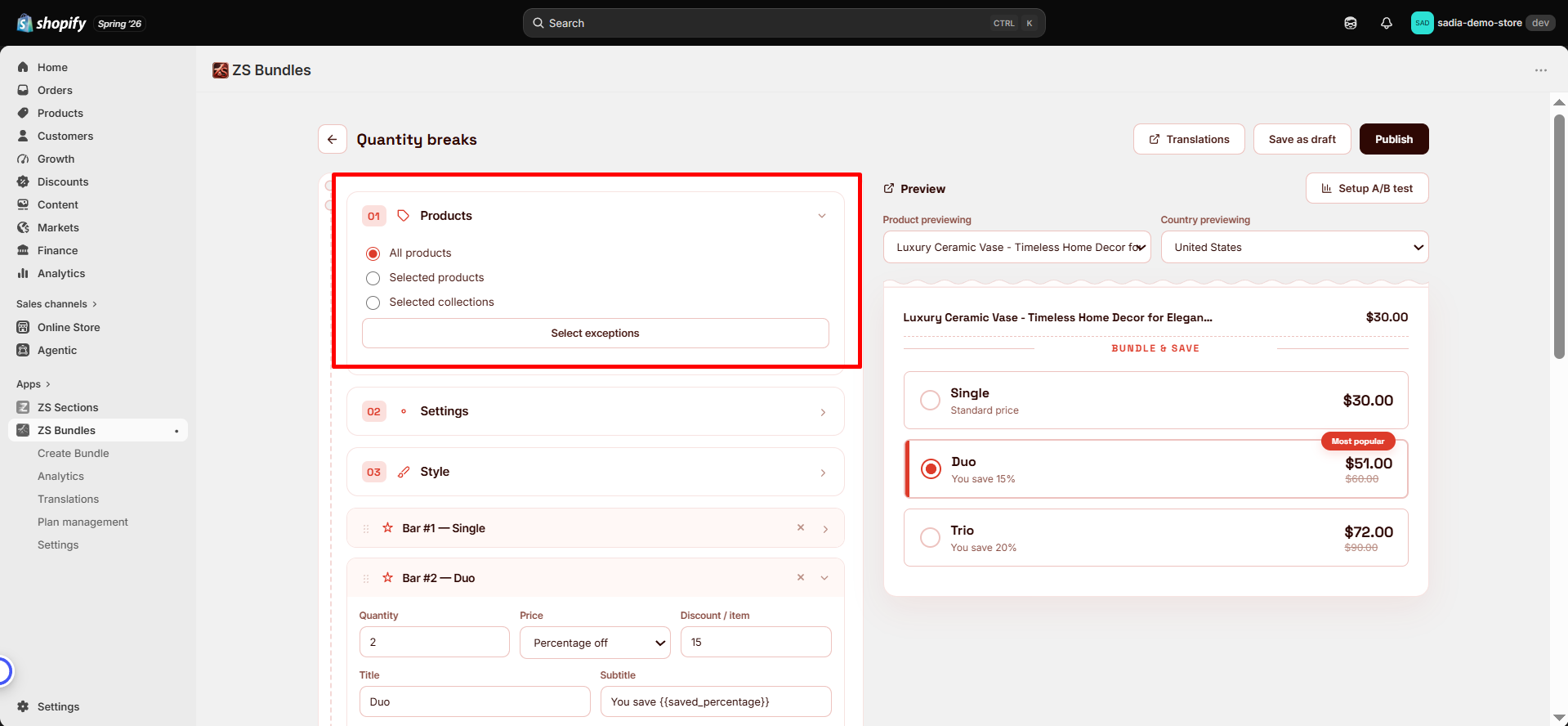Expand the Sales channels section
Viewport: 1568px width, 726px height.
(x=56, y=304)
